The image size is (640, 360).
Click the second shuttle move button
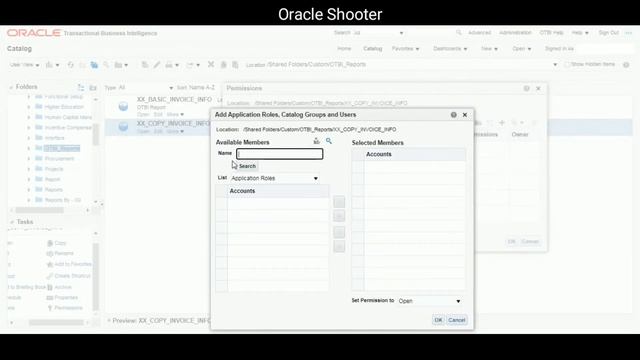tap(339, 216)
